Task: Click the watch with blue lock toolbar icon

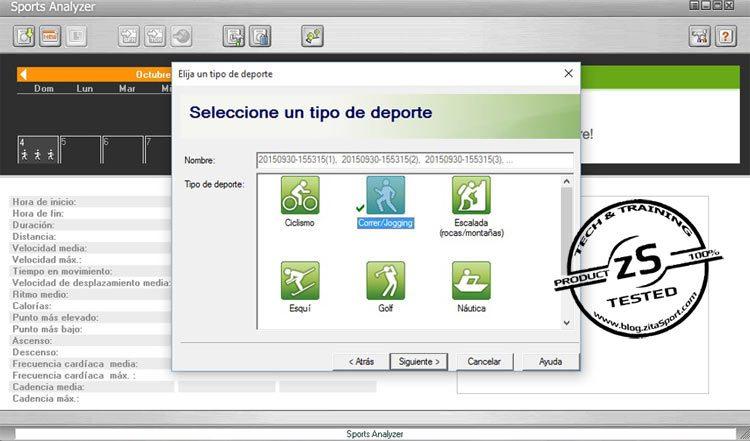Action: coord(260,36)
